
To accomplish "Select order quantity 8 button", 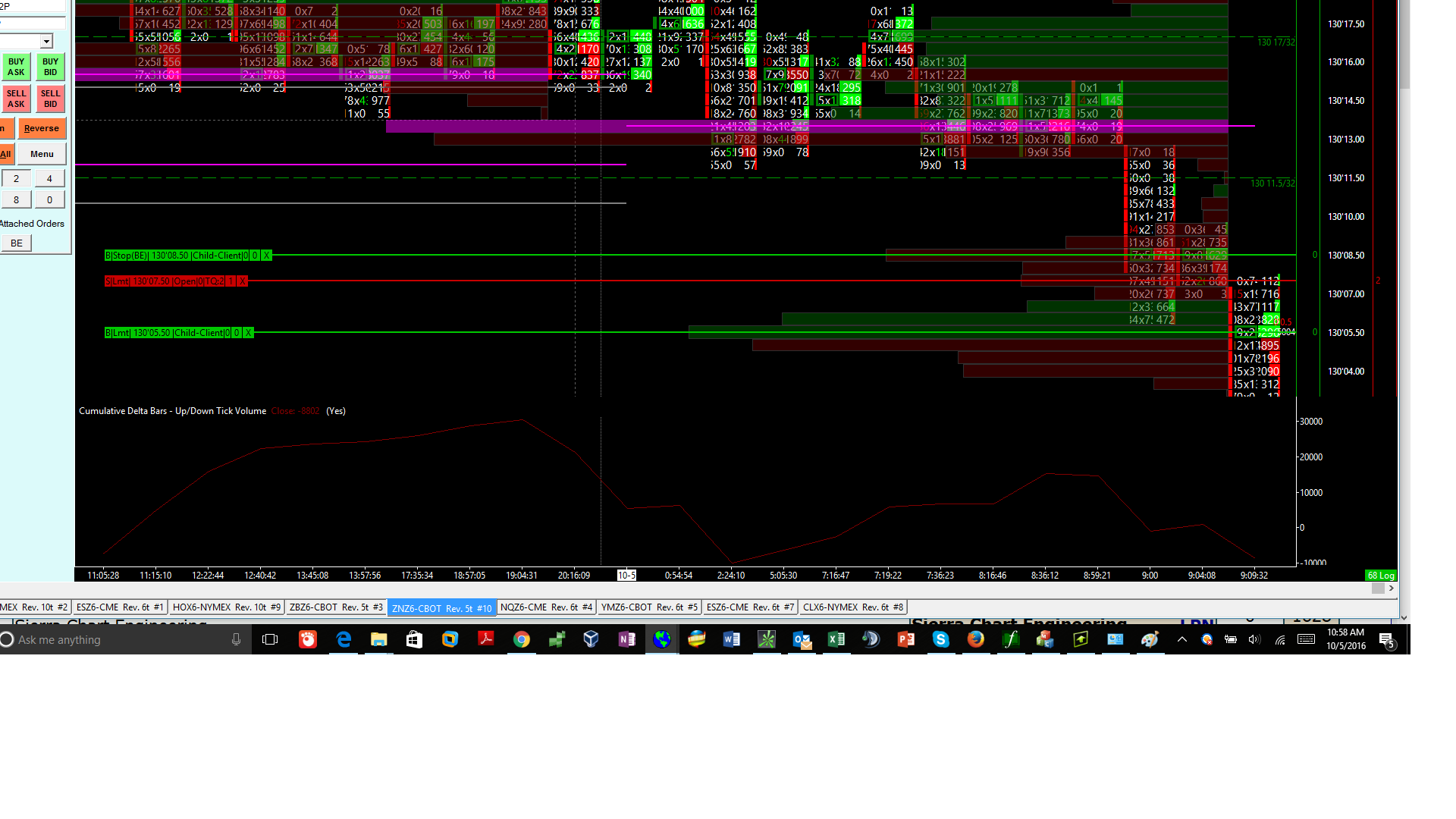I will (17, 200).
